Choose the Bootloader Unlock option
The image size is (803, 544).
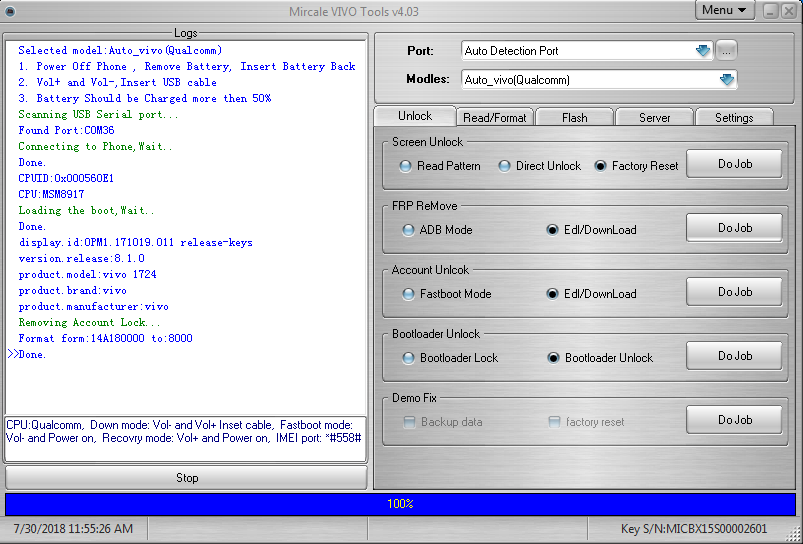600,358
